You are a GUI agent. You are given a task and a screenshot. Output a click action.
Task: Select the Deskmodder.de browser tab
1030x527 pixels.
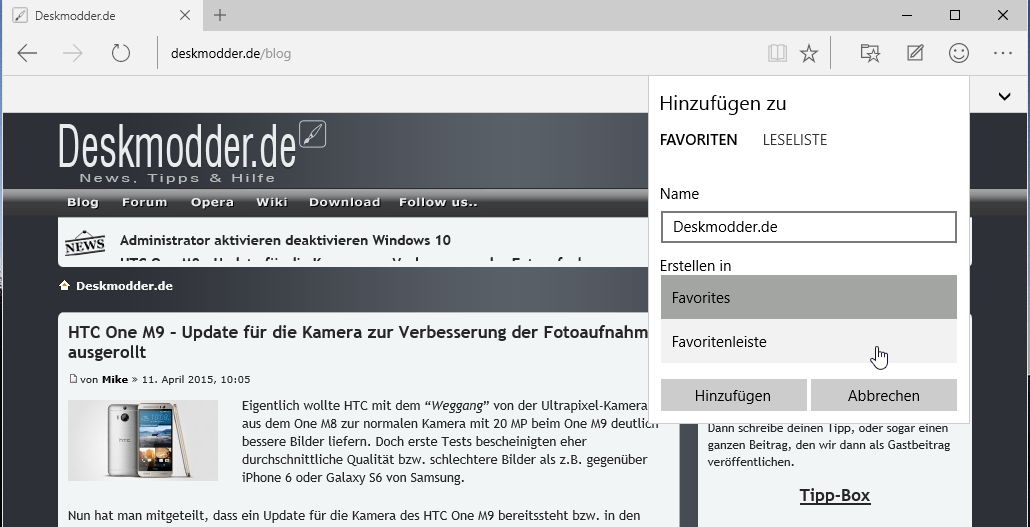104,15
